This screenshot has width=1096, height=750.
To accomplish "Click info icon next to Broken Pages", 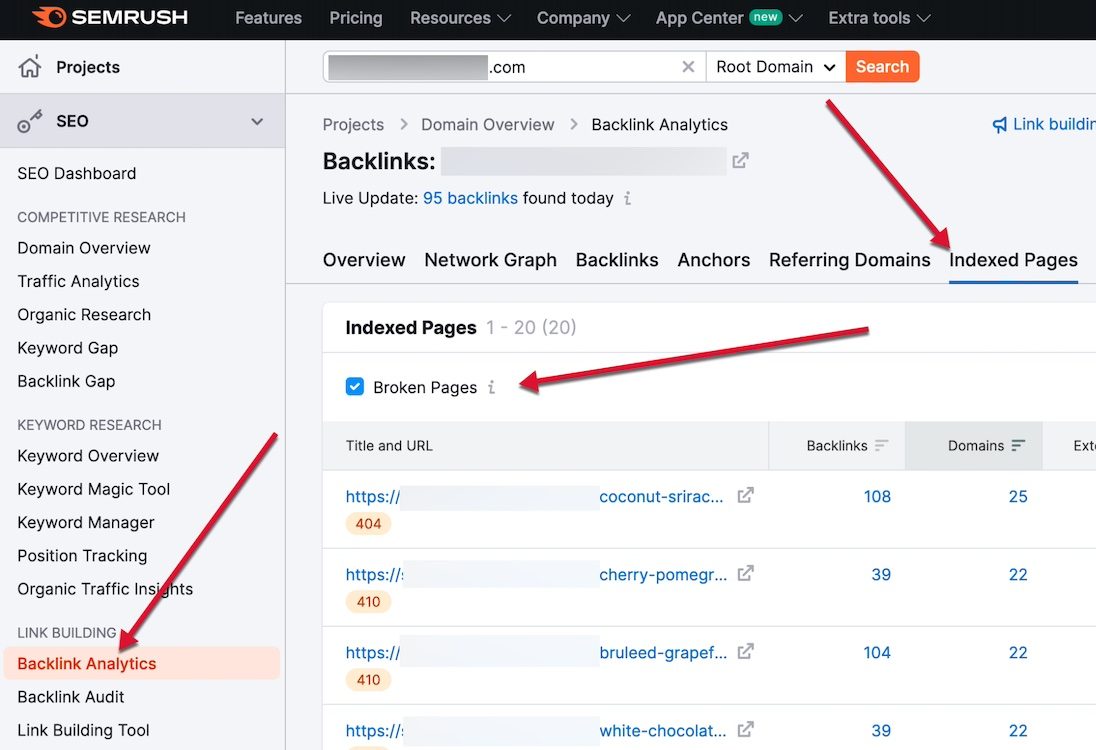I will click(x=491, y=388).
